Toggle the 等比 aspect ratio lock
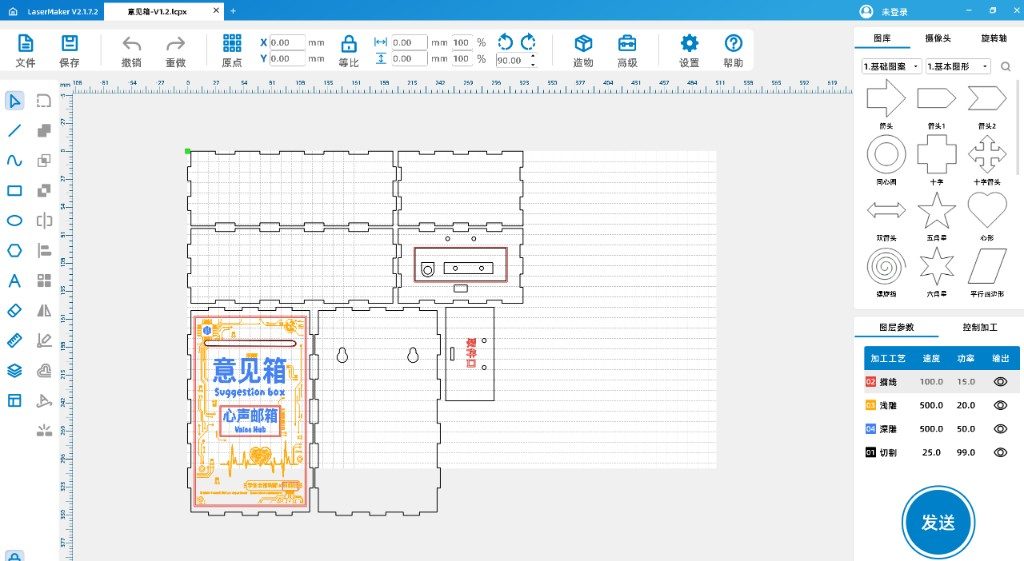Image resolution: width=1024 pixels, height=561 pixels. tap(349, 44)
